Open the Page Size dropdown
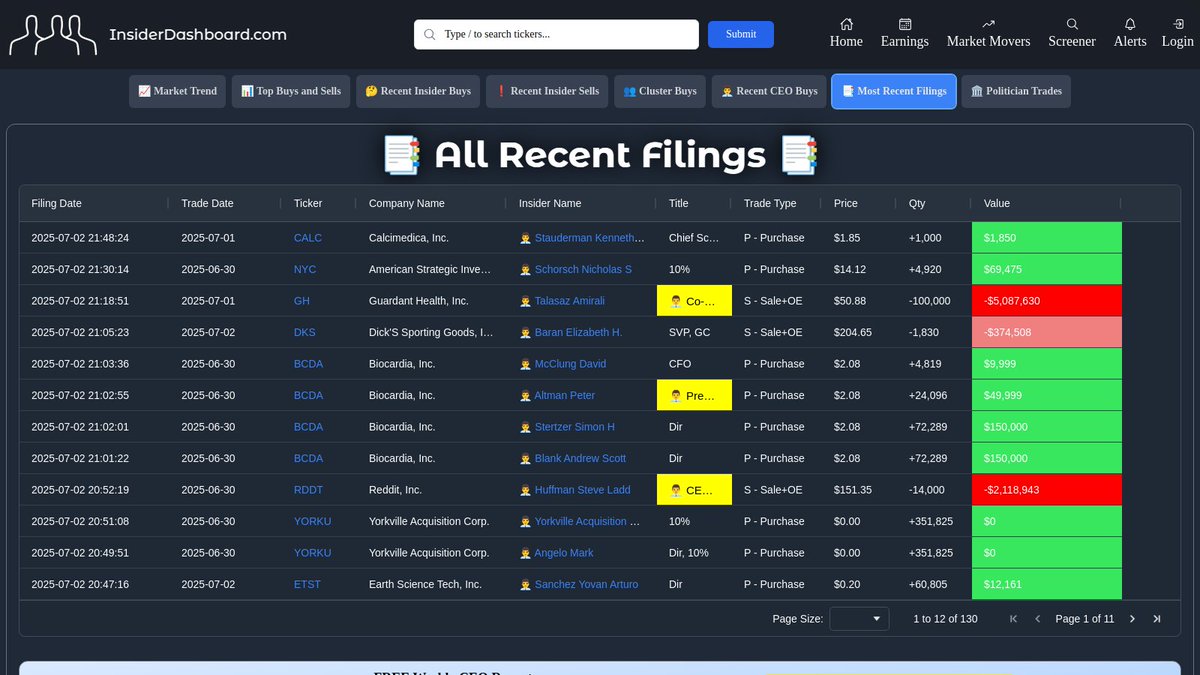 pyautogui.click(x=859, y=619)
